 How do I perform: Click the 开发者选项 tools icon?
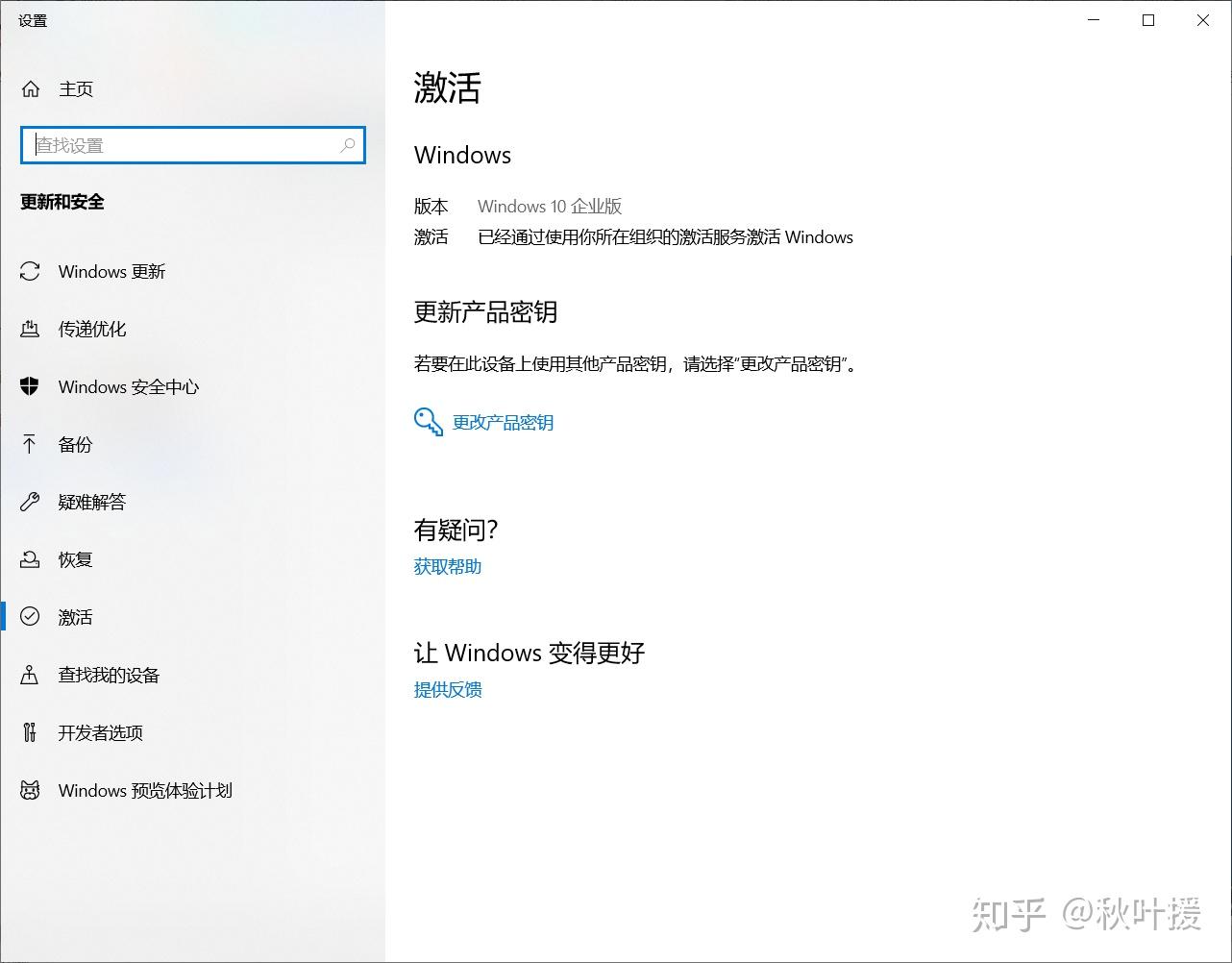[x=31, y=733]
